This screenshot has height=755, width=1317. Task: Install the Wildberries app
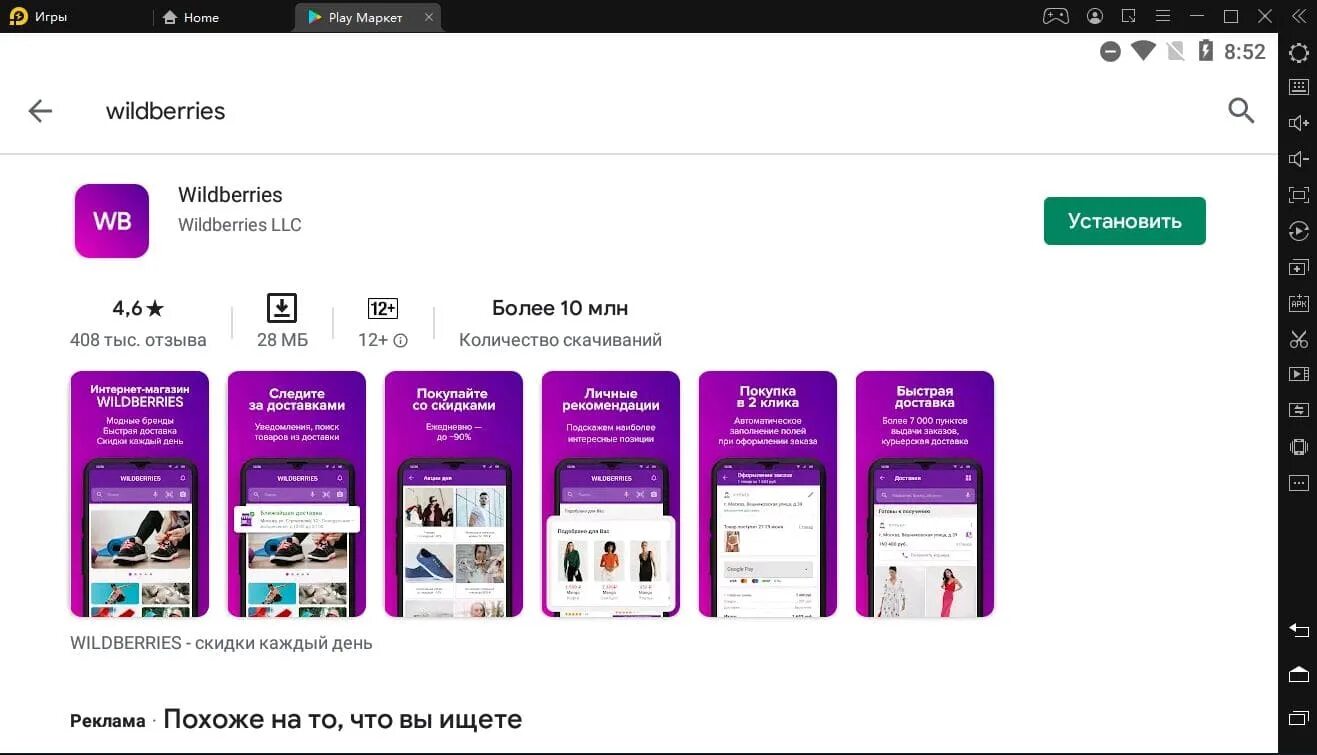coord(1124,221)
